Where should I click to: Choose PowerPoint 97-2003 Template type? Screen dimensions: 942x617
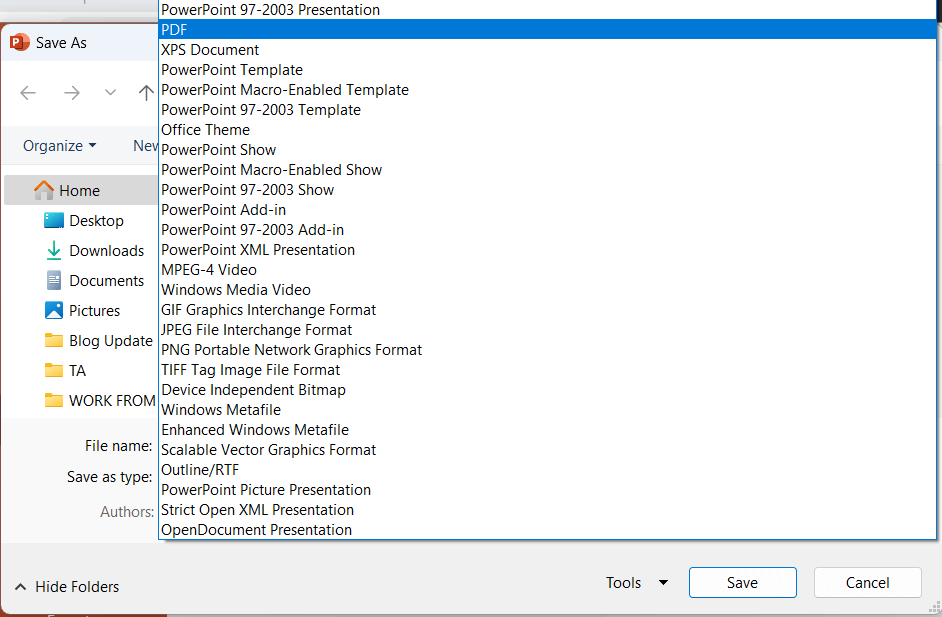pos(547,109)
